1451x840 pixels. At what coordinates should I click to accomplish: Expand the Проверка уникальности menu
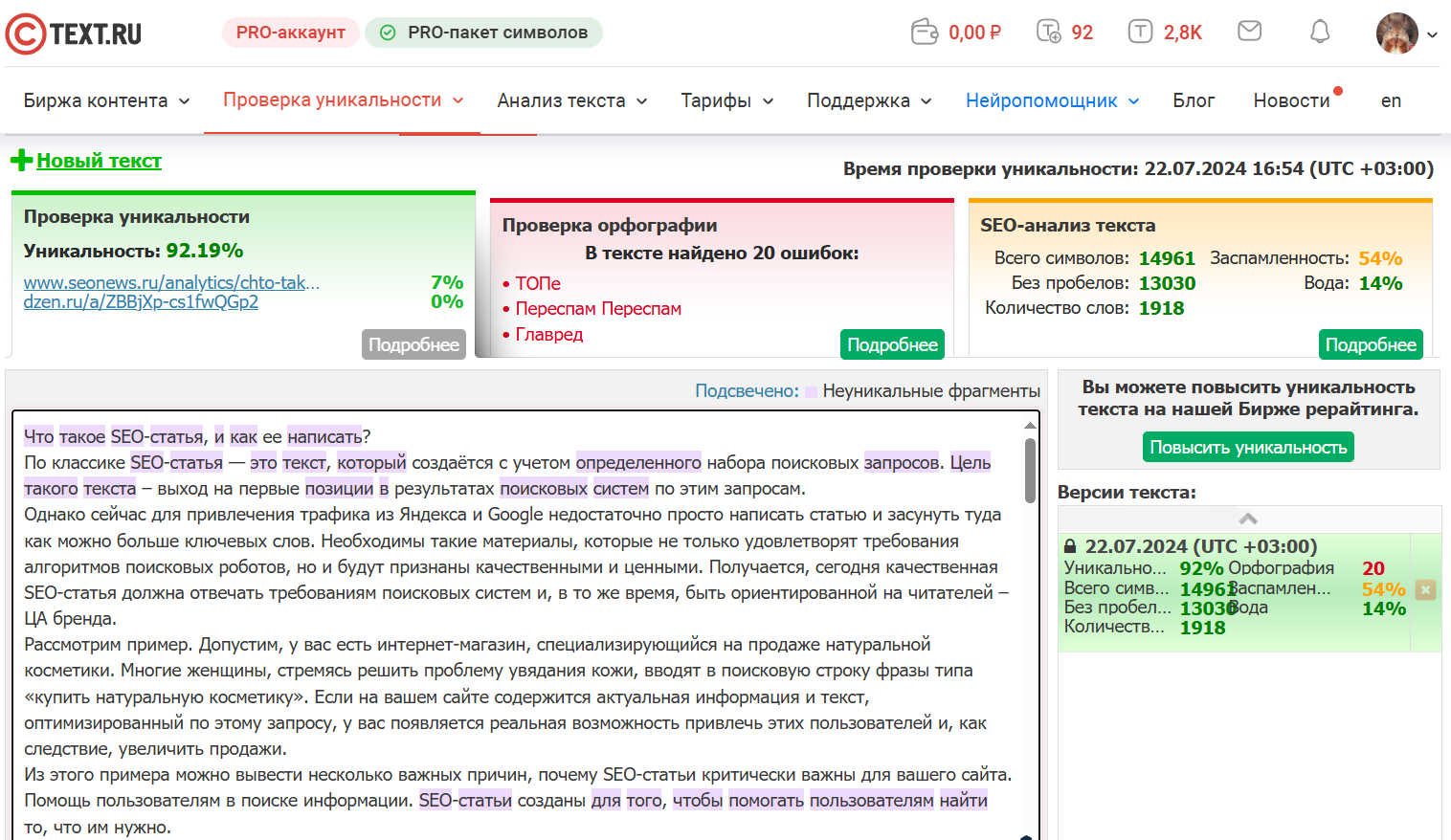tap(343, 100)
